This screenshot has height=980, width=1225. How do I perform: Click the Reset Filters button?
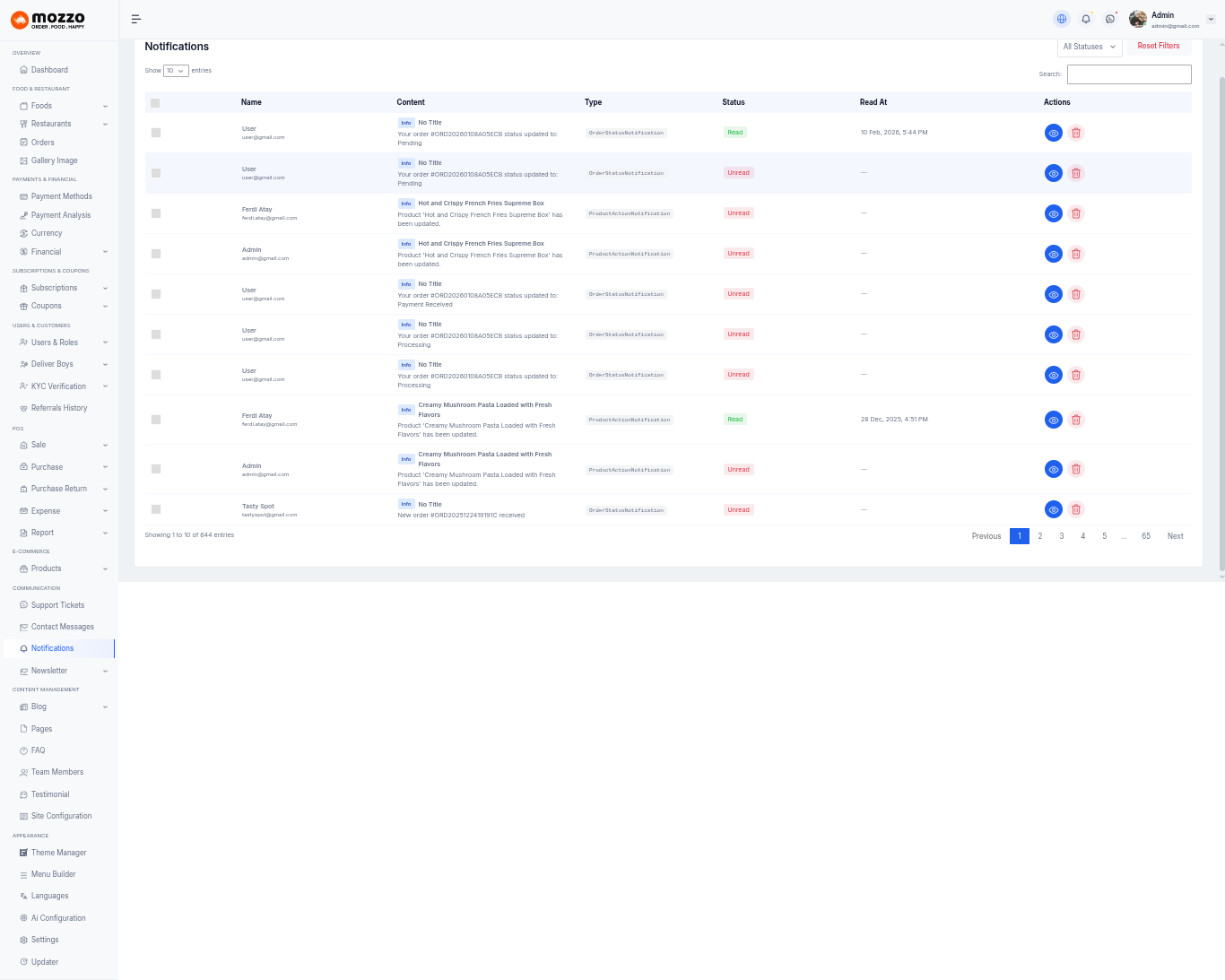coord(1159,46)
